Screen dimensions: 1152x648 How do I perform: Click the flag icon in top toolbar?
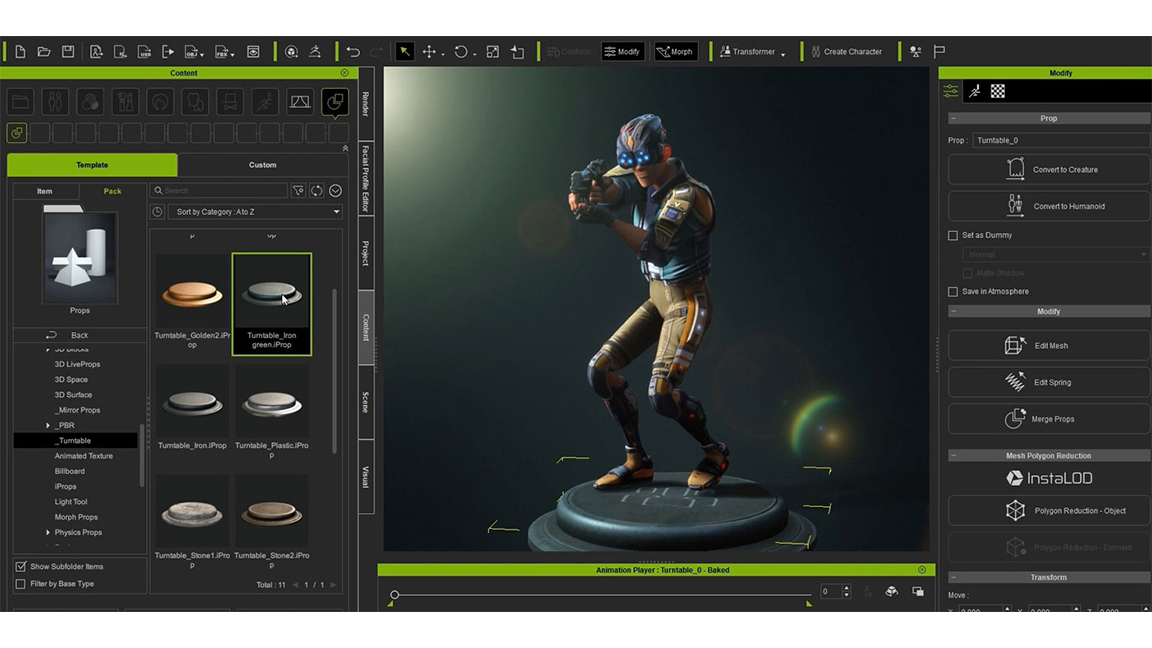pos(939,51)
